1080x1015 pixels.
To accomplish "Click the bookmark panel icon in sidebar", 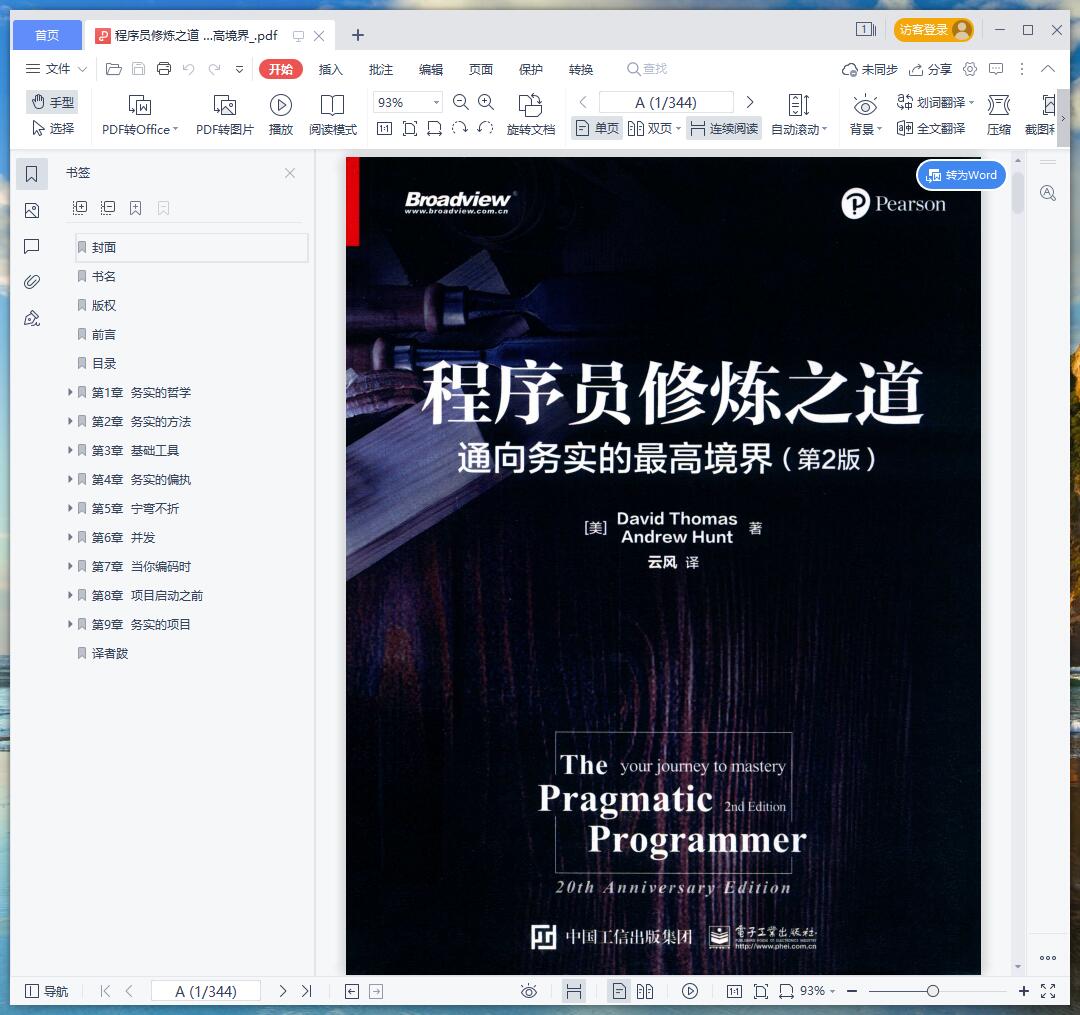I will (32, 174).
